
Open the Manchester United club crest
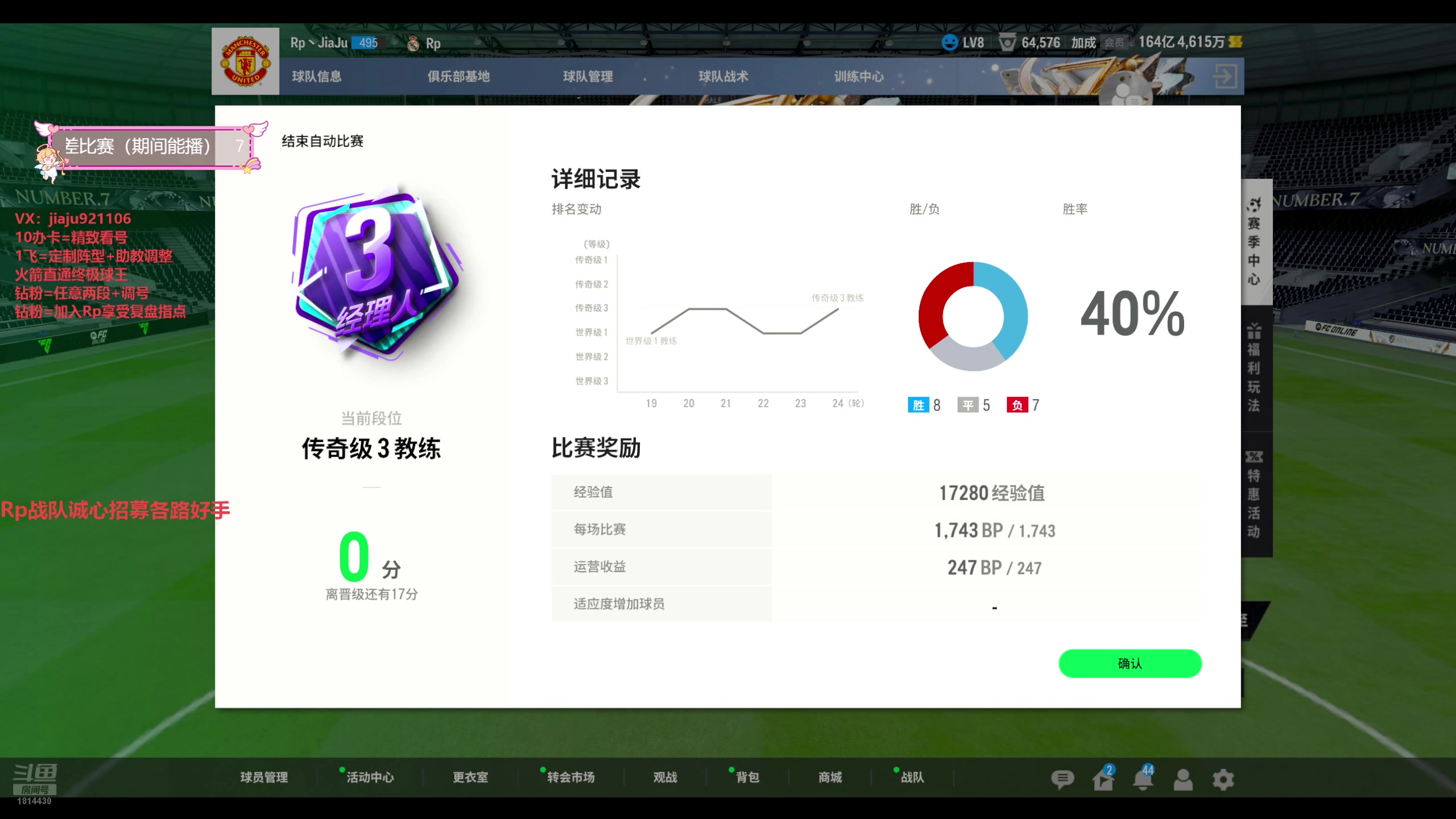pyautogui.click(x=245, y=61)
